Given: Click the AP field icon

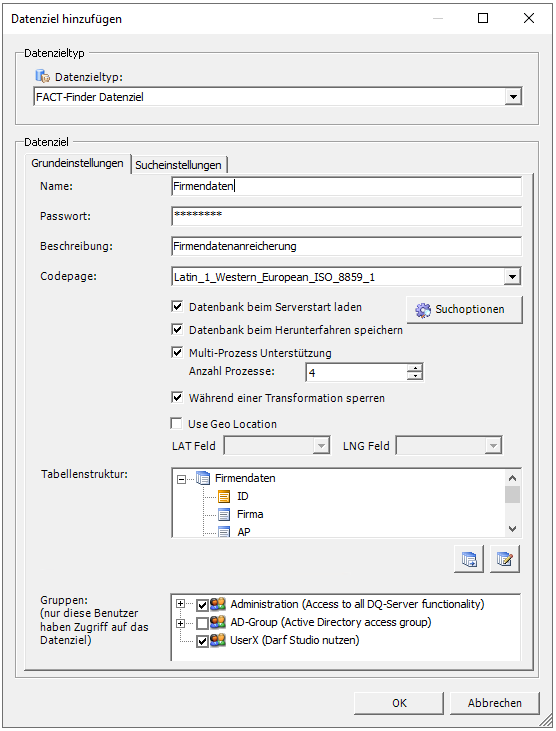Looking at the screenshot, I should click(x=224, y=531).
